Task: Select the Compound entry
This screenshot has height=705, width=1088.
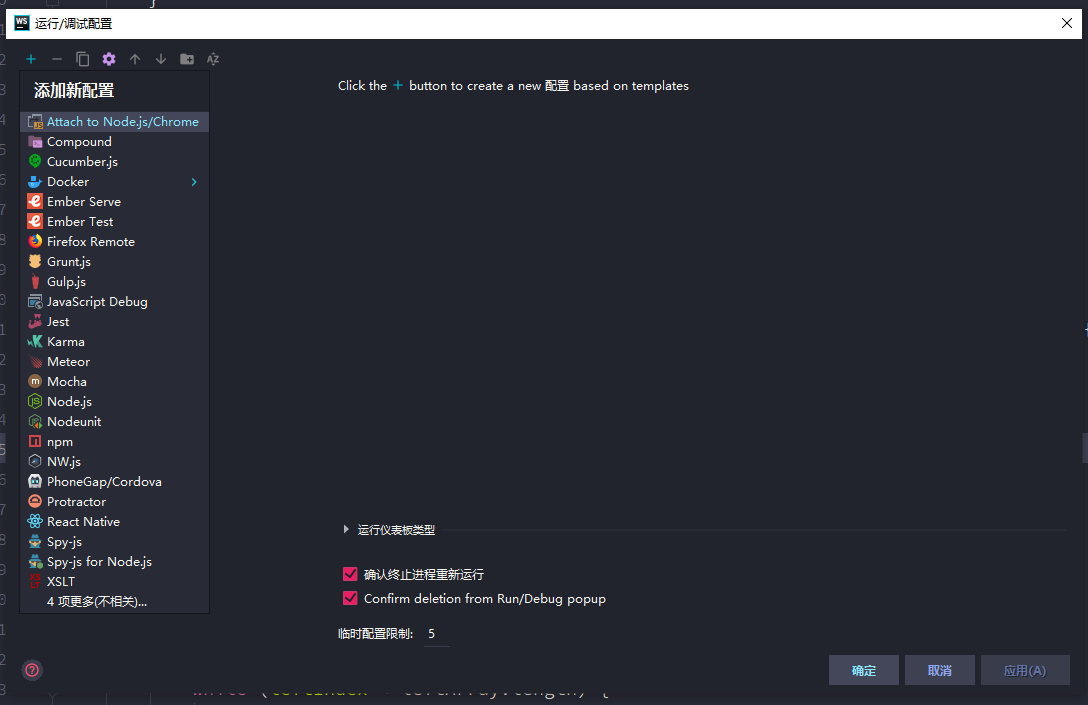Action: [114, 142]
